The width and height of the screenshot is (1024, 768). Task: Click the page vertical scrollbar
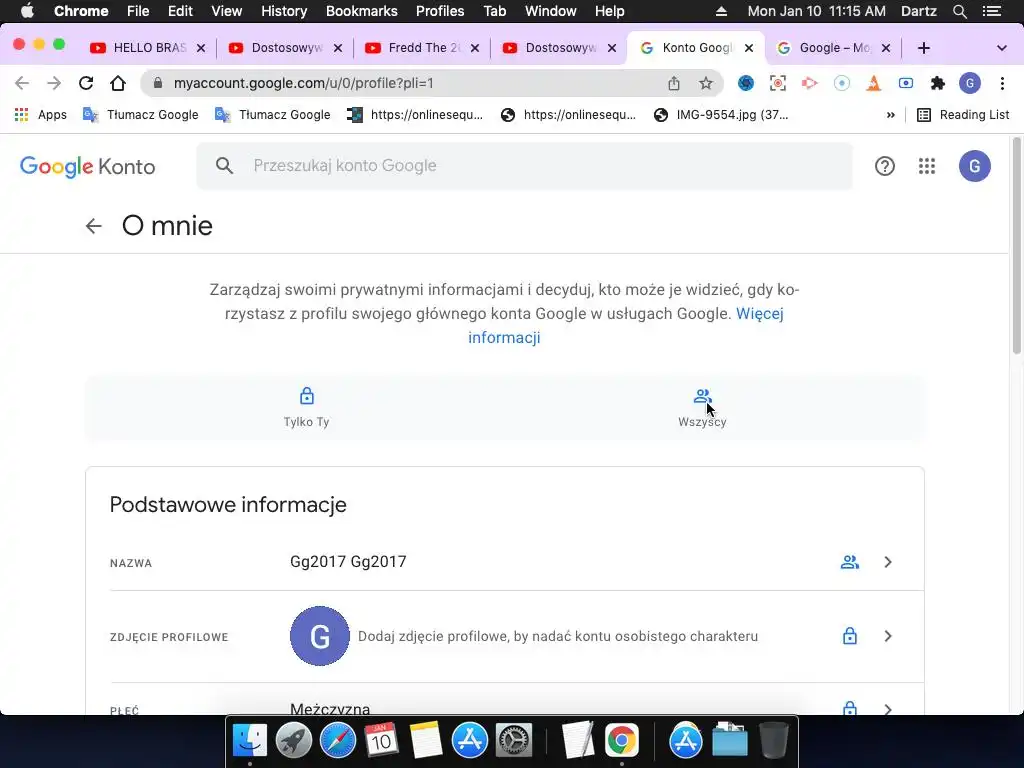point(1016,246)
